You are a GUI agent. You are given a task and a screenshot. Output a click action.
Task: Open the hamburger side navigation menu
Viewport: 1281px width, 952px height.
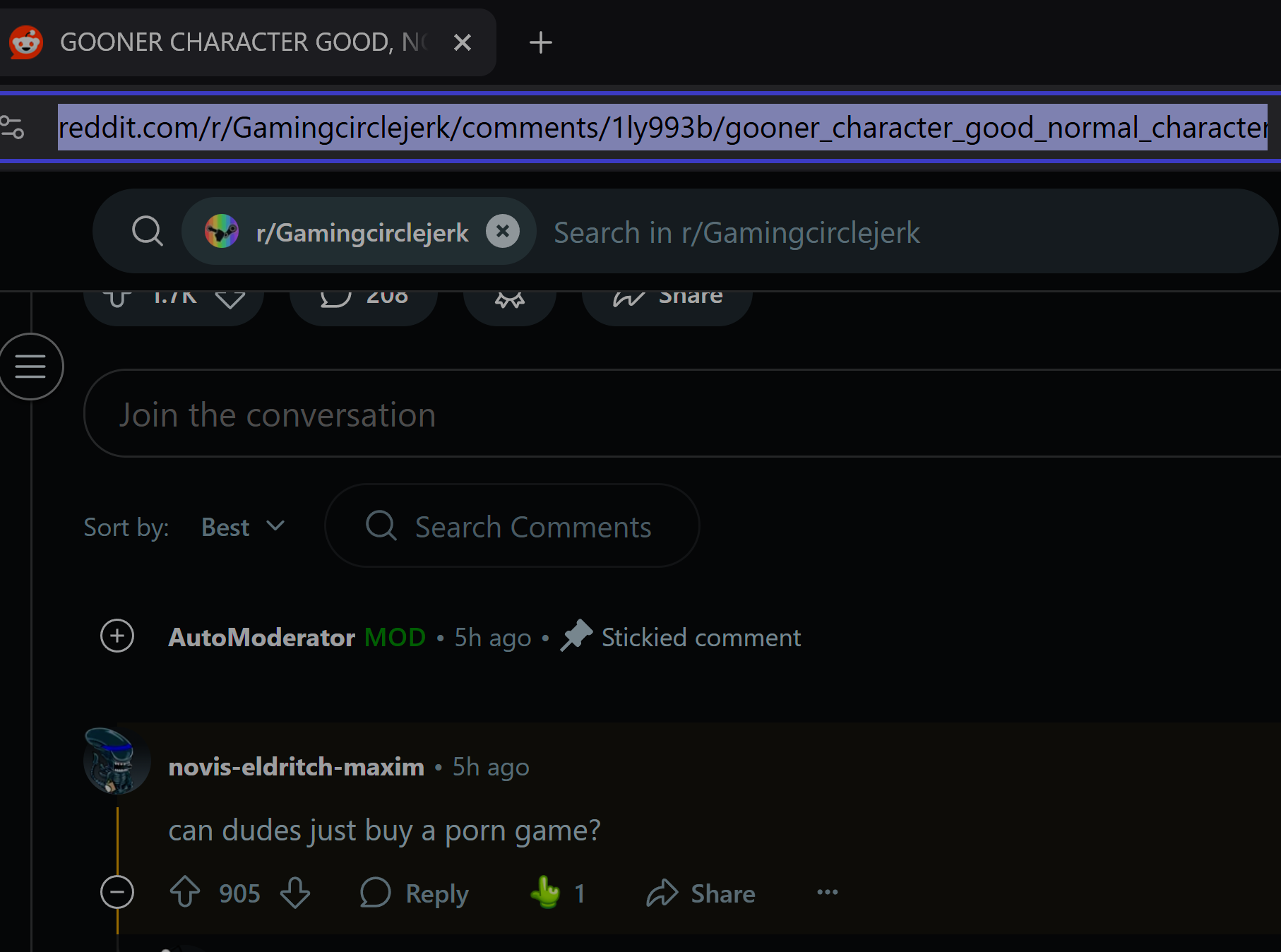(30, 367)
